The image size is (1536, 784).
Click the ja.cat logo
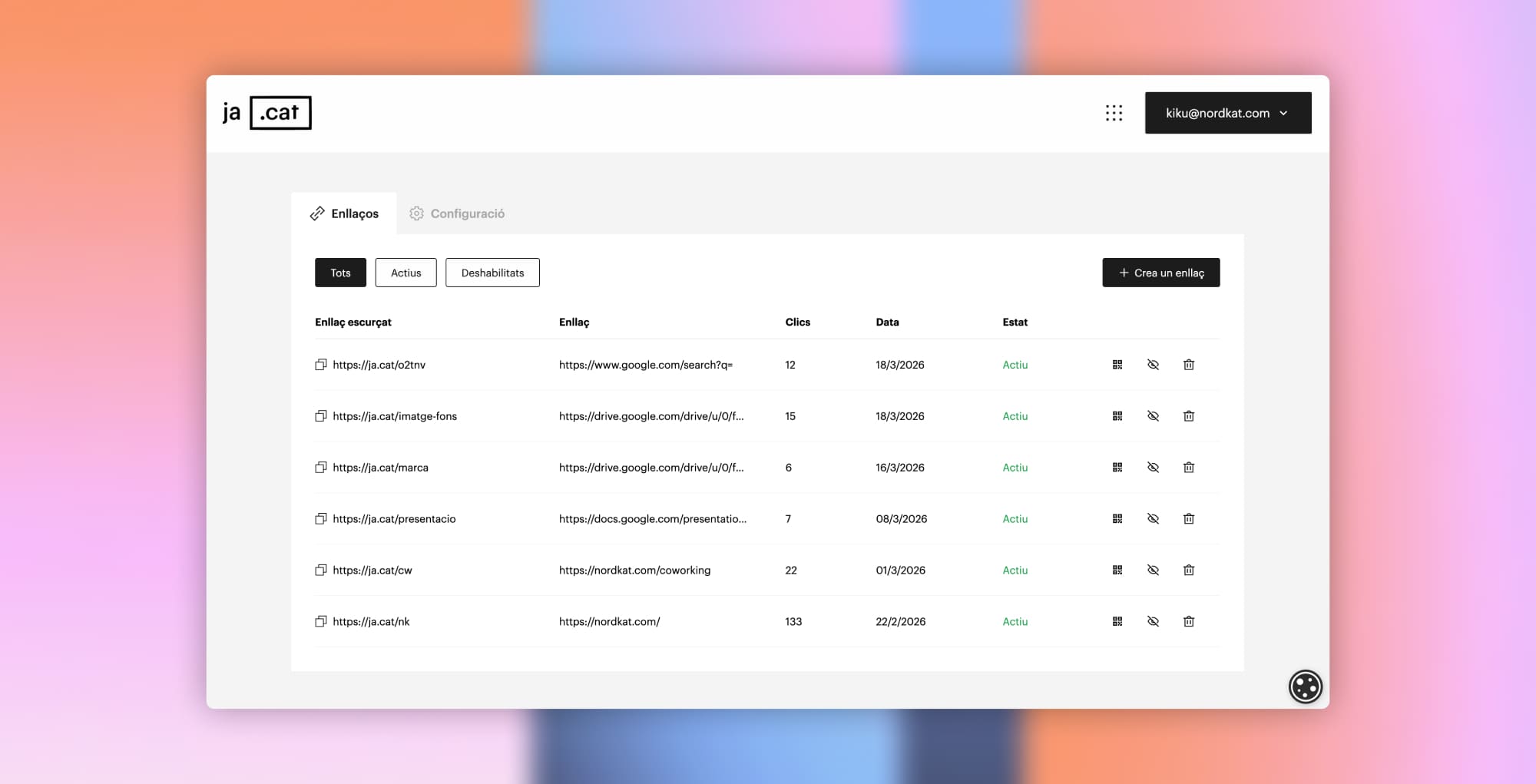266,113
